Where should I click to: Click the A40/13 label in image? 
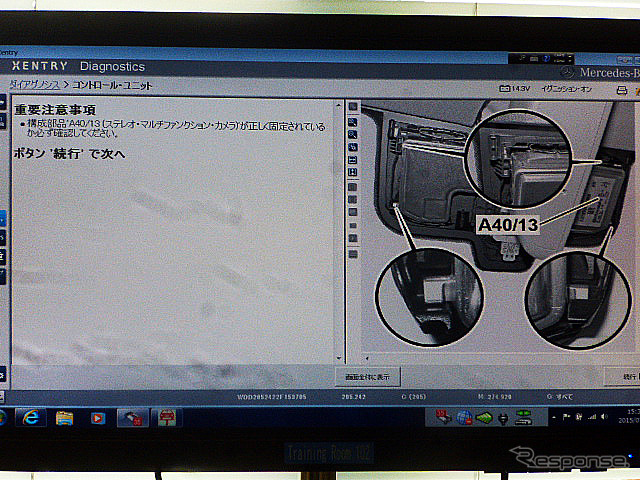[x=508, y=224]
